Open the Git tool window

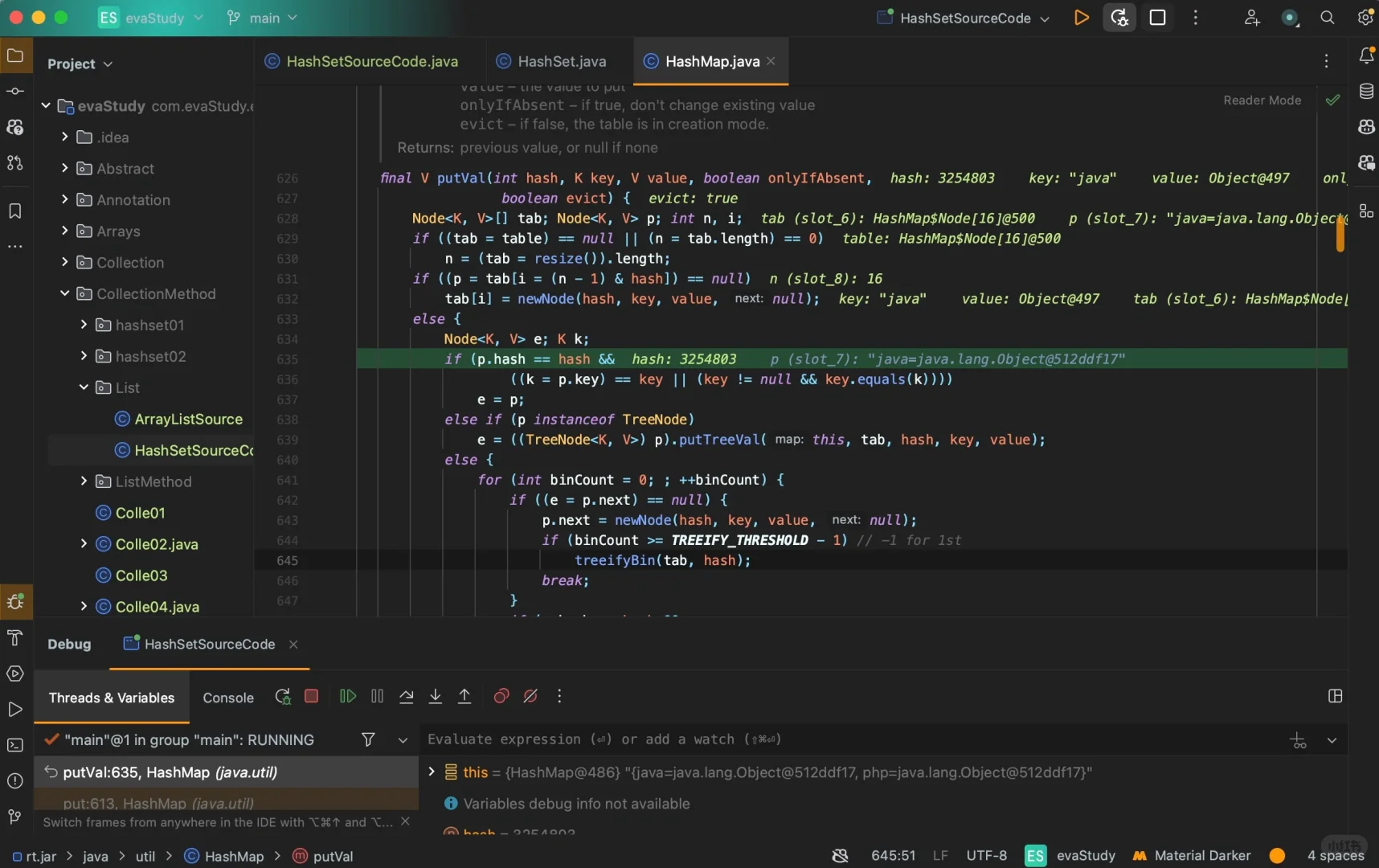coord(15,817)
